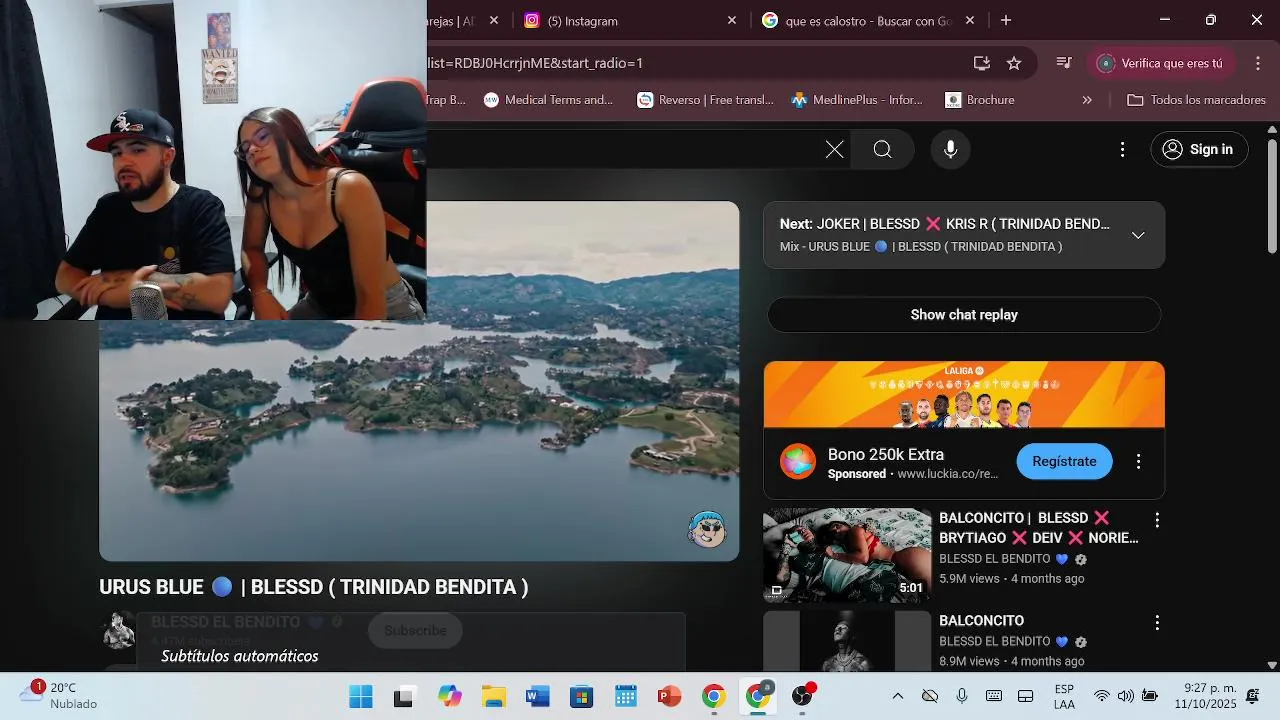Clear the YouTube search box with X

click(x=834, y=149)
